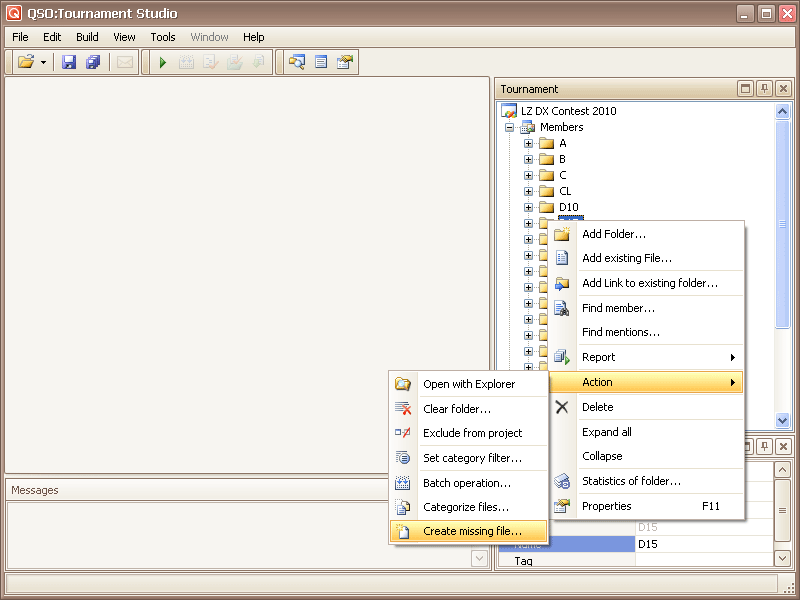Expand the CL folder node
This screenshot has width=800, height=600.
point(529,191)
